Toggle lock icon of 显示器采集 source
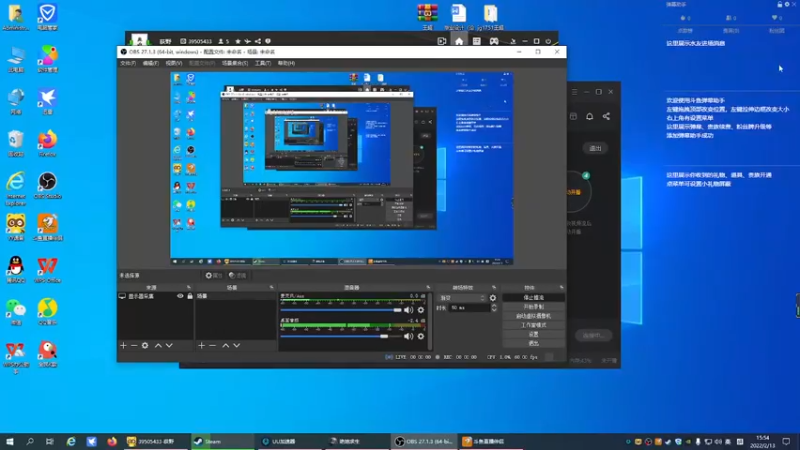 [x=190, y=296]
